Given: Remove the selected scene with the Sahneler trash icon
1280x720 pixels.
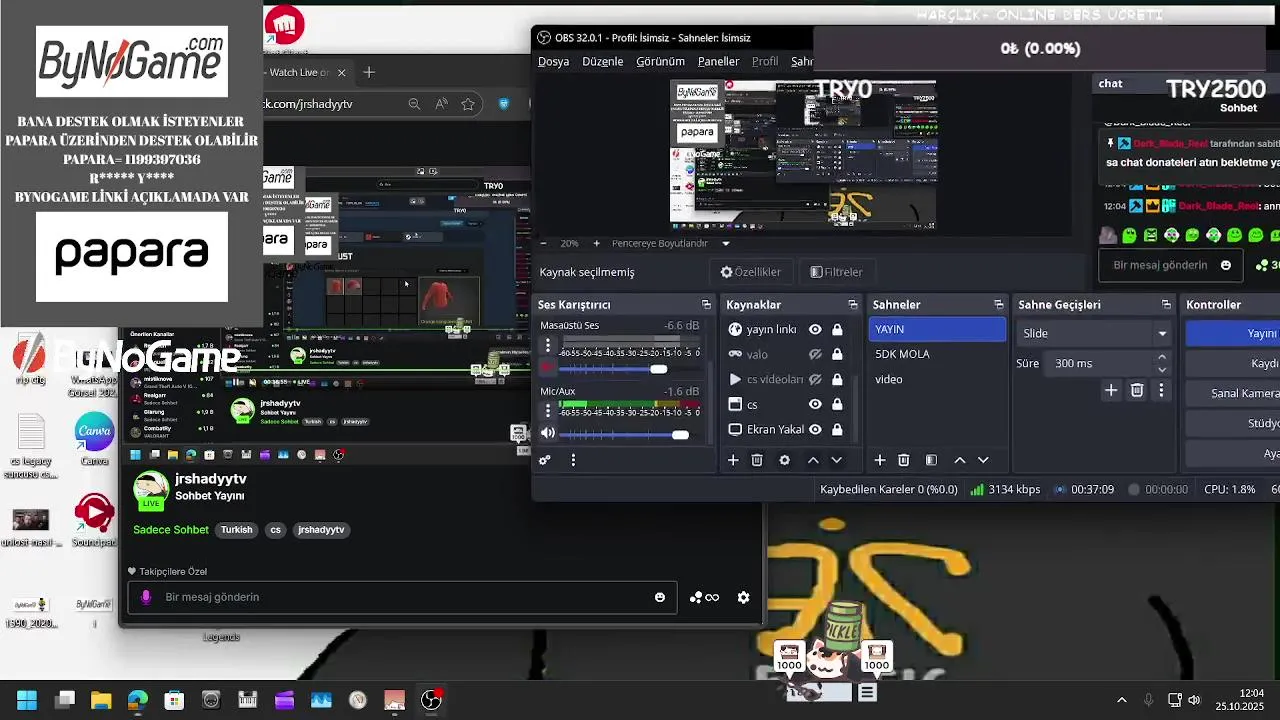Looking at the screenshot, I should [x=904, y=460].
